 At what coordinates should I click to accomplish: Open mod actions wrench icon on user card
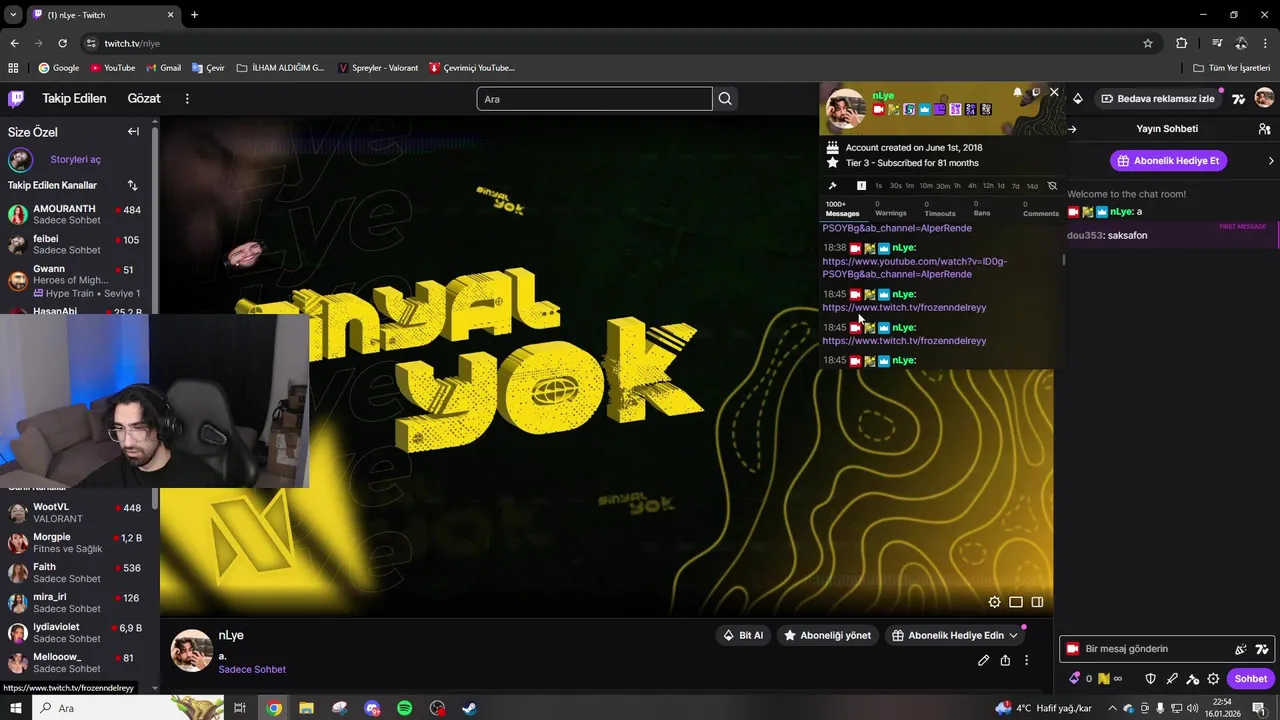832,186
